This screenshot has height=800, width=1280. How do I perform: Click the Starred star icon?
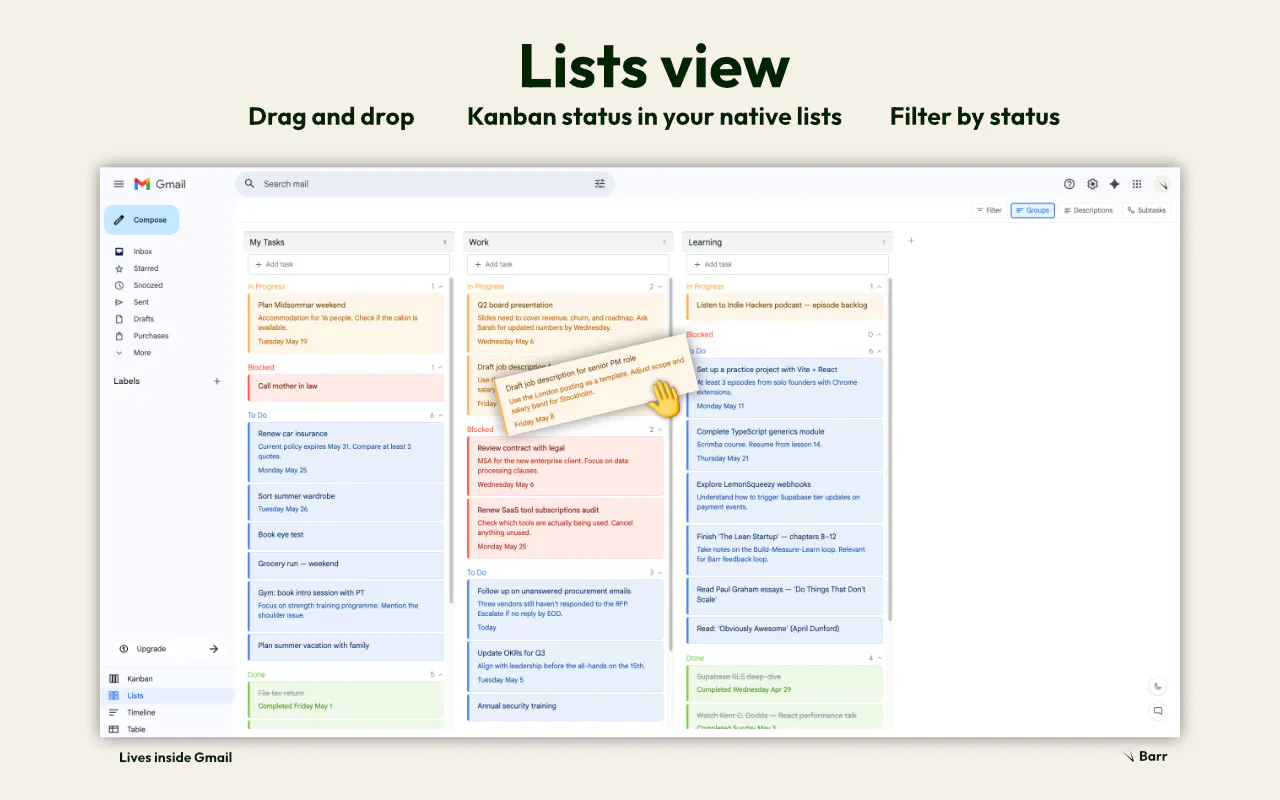pyautogui.click(x=119, y=269)
